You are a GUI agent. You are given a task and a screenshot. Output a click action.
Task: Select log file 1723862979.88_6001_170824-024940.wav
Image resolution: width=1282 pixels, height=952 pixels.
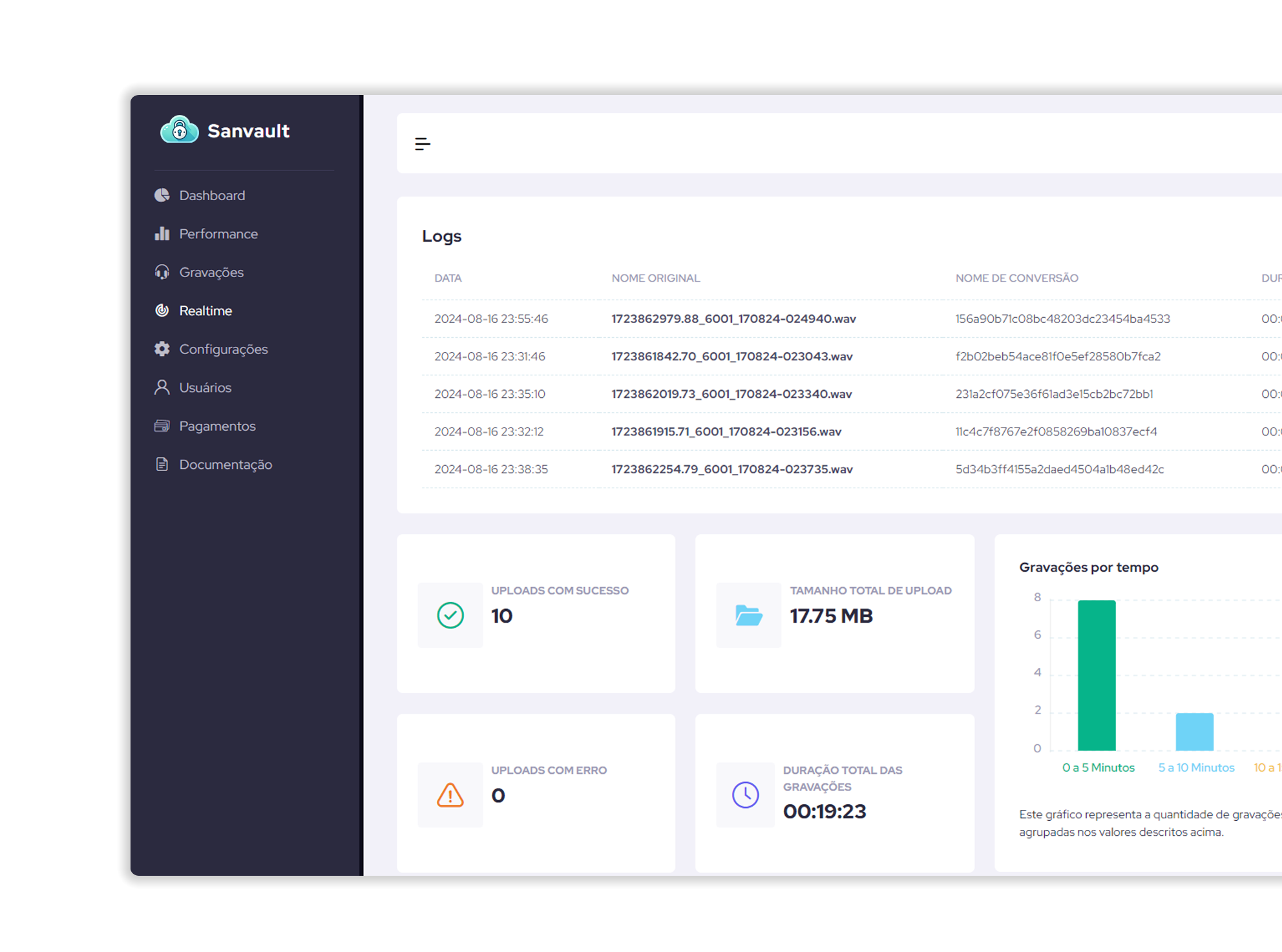coord(733,318)
